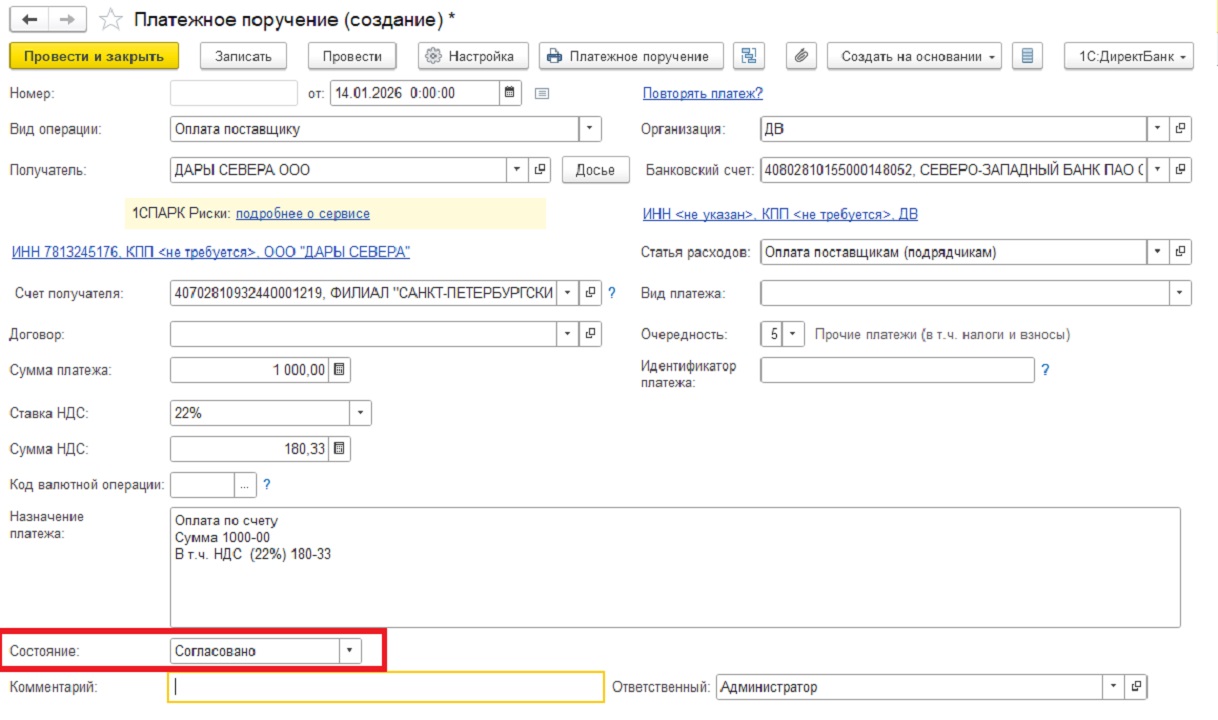Open selection for Код валютной операции with ellipsis
Image resolution: width=1218 pixels, height=720 pixels.
tap(244, 485)
